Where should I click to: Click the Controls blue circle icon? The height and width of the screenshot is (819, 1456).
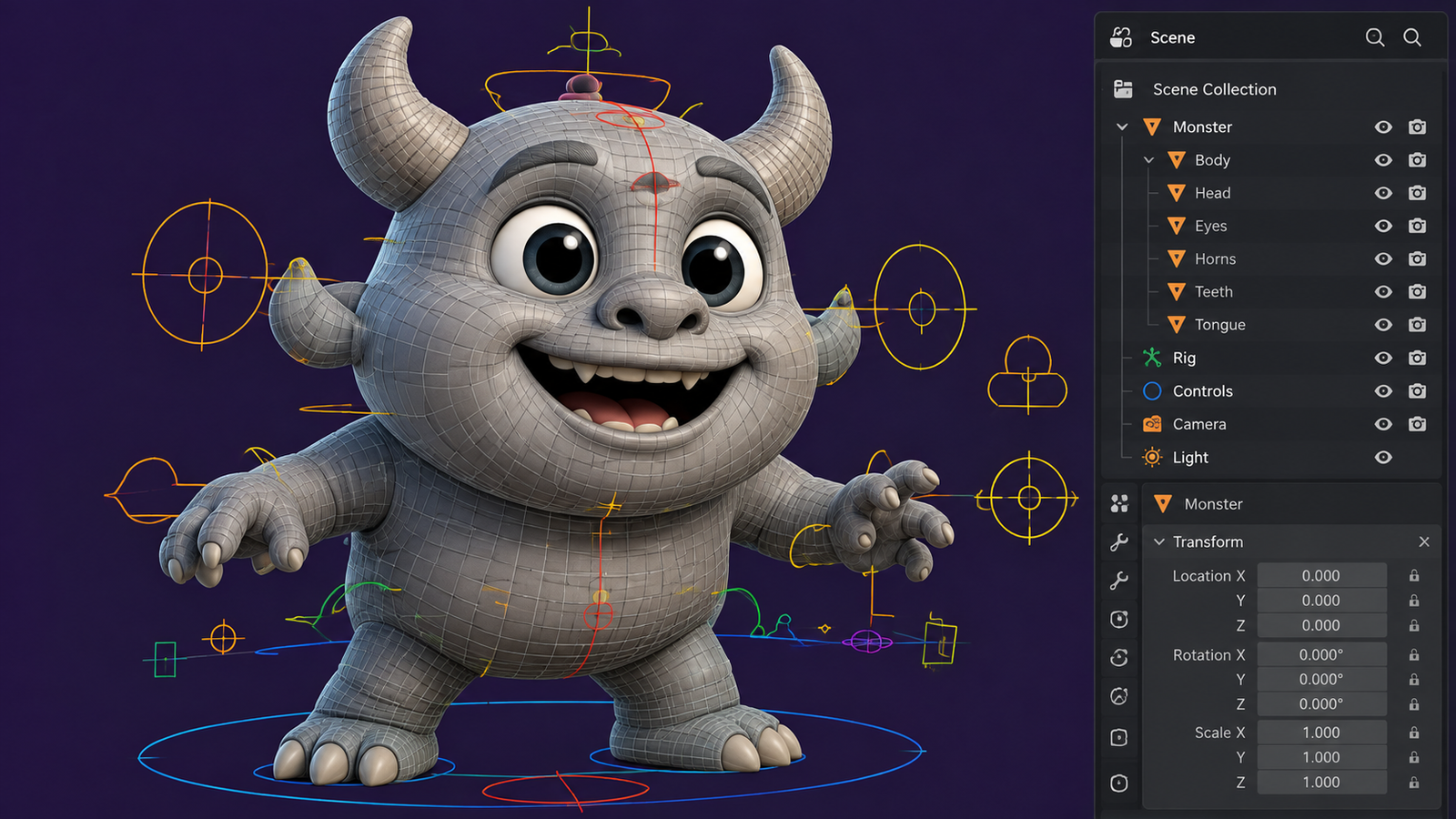coord(1152,391)
